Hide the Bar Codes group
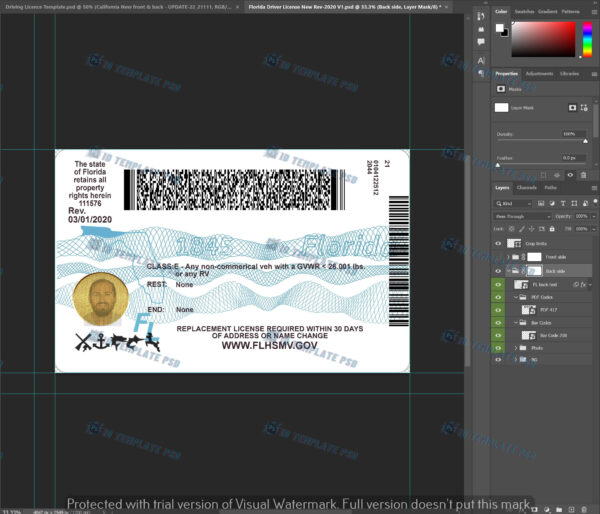This screenshot has width=600, height=514. click(498, 323)
